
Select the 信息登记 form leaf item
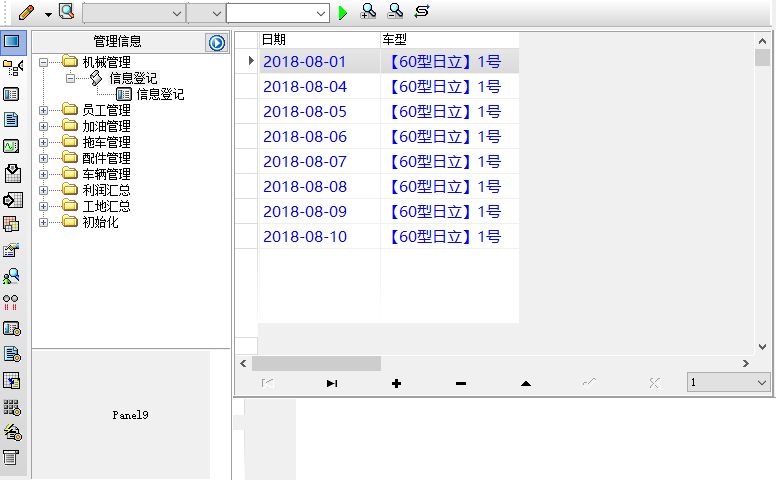(x=160, y=94)
